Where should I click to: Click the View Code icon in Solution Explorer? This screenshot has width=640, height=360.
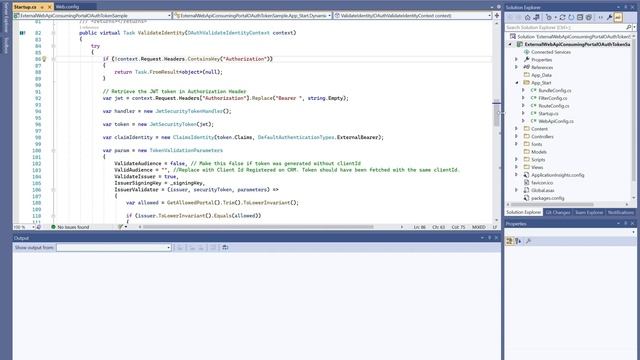[x=600, y=18]
